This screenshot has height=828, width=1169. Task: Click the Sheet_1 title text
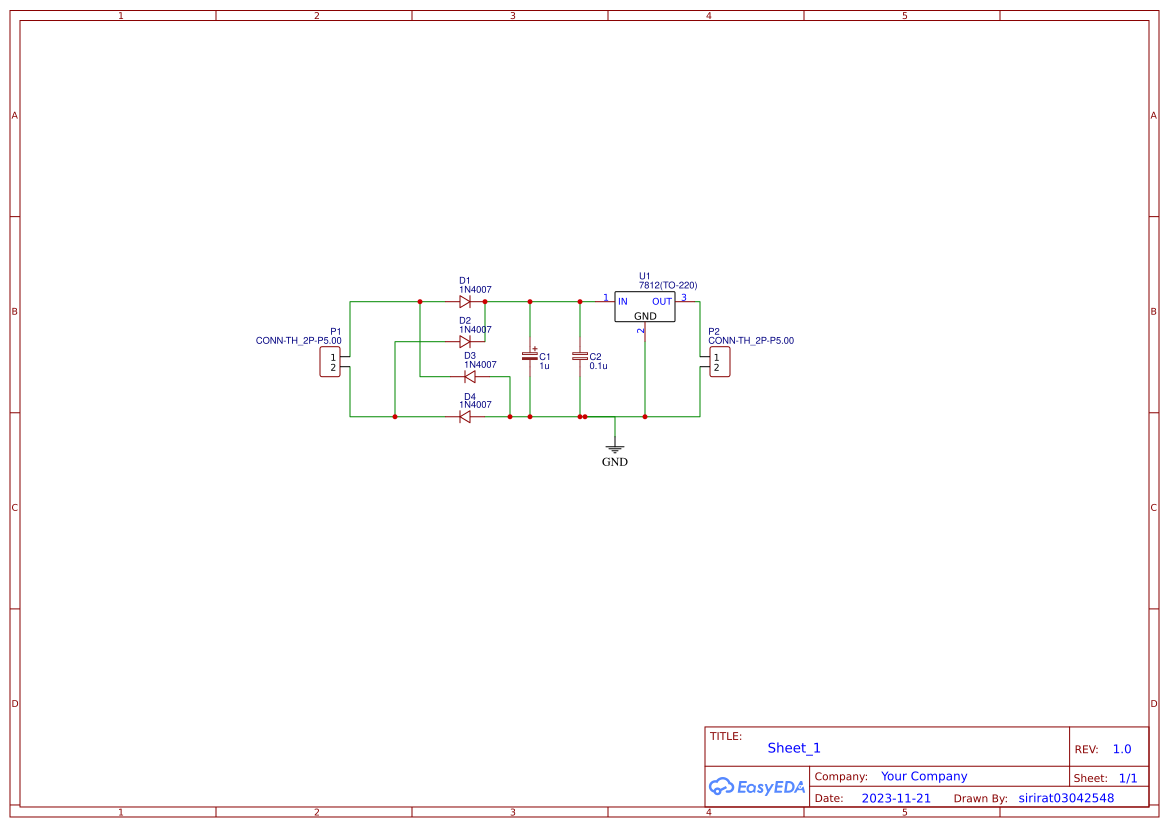pos(793,748)
